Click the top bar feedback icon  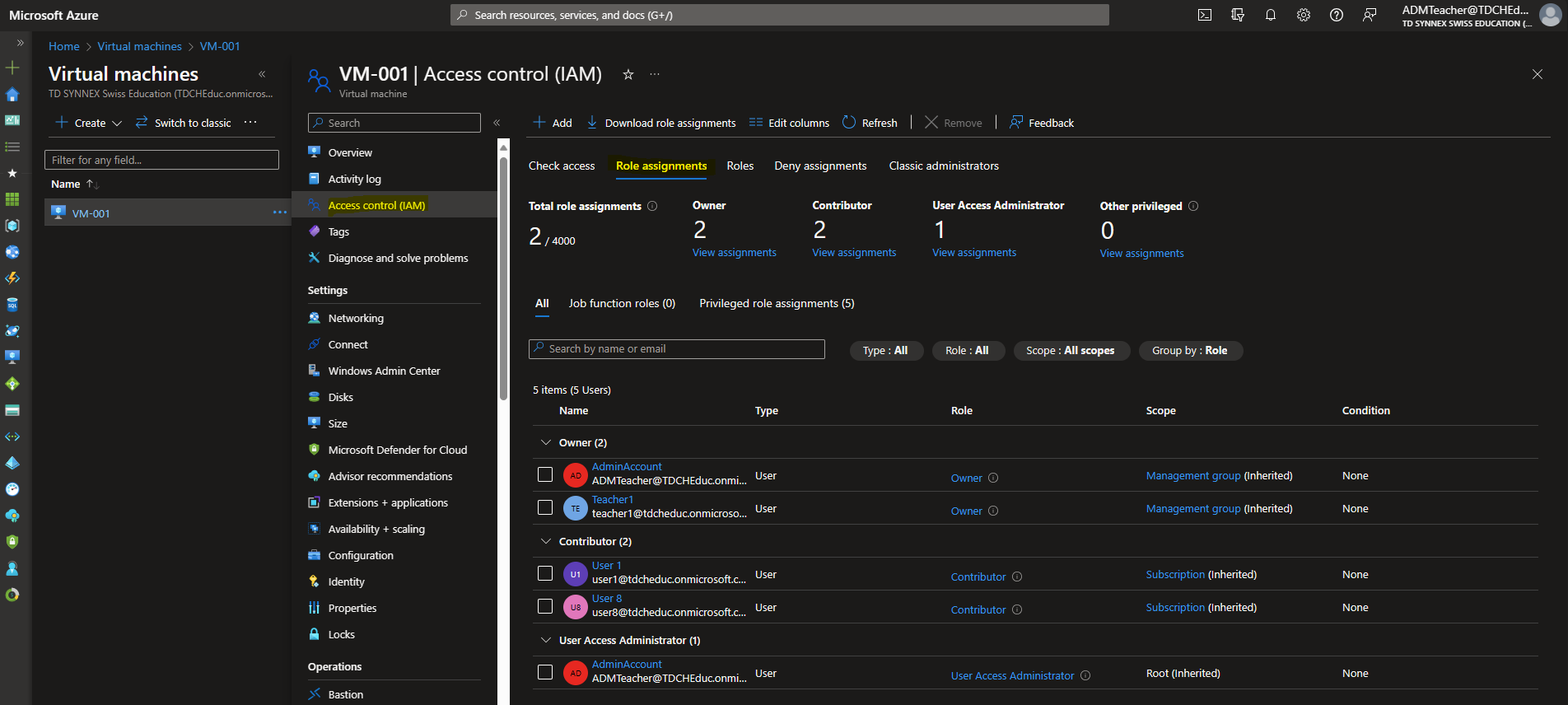point(1370,15)
